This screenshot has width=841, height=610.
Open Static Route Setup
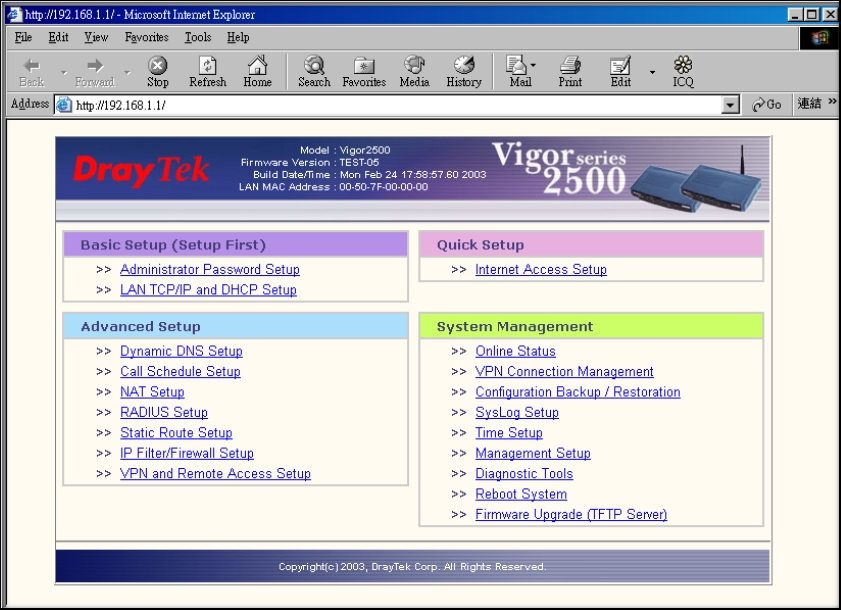click(176, 432)
